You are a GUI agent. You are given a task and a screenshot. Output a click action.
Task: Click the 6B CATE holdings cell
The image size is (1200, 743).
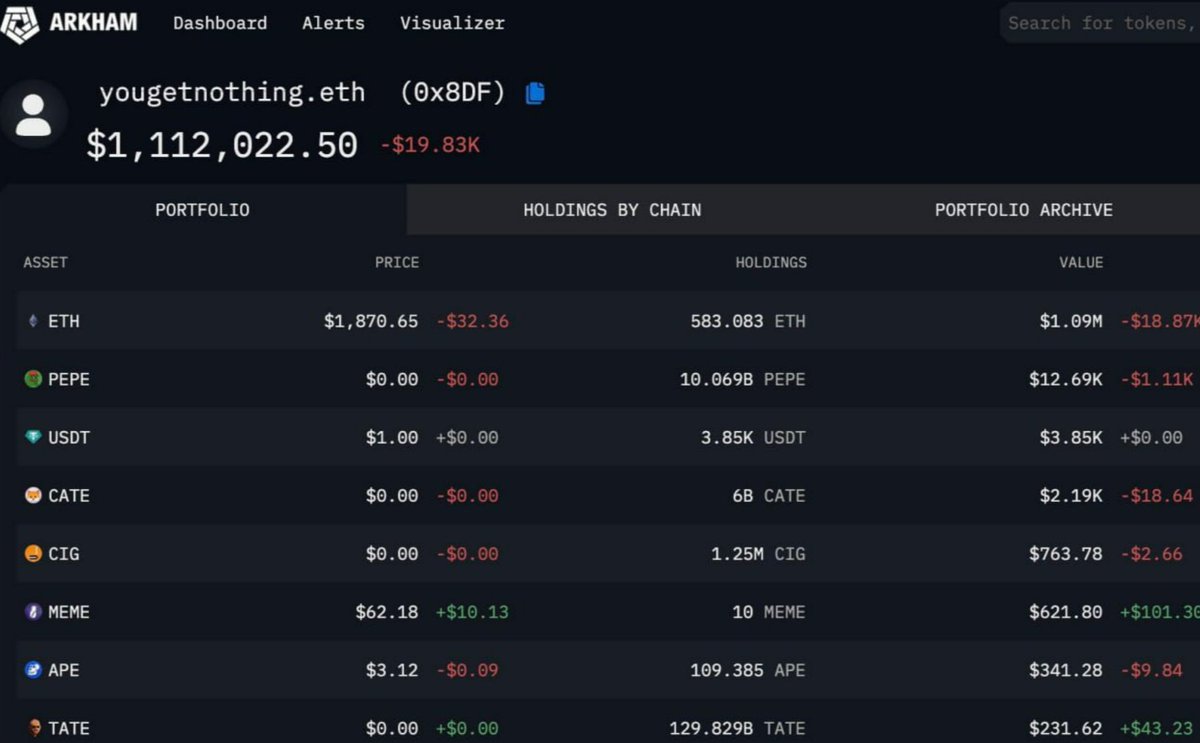coord(769,495)
